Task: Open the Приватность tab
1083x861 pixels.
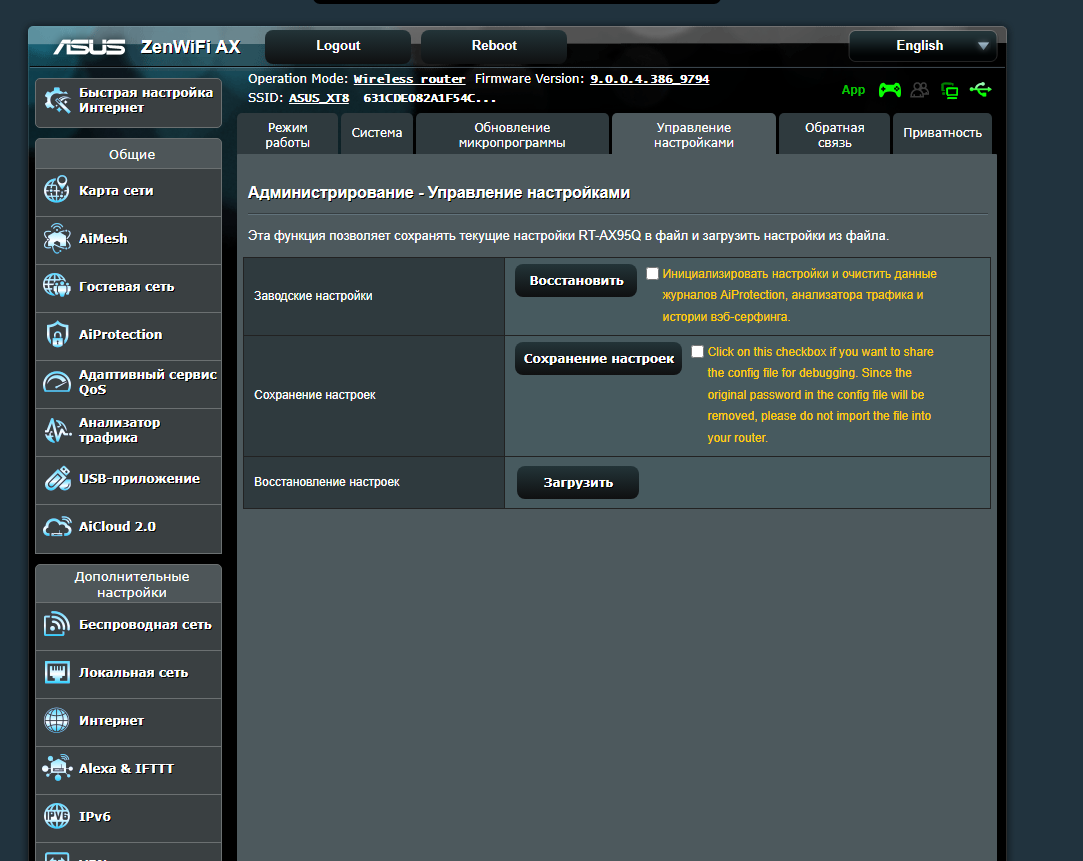Action: pos(942,135)
